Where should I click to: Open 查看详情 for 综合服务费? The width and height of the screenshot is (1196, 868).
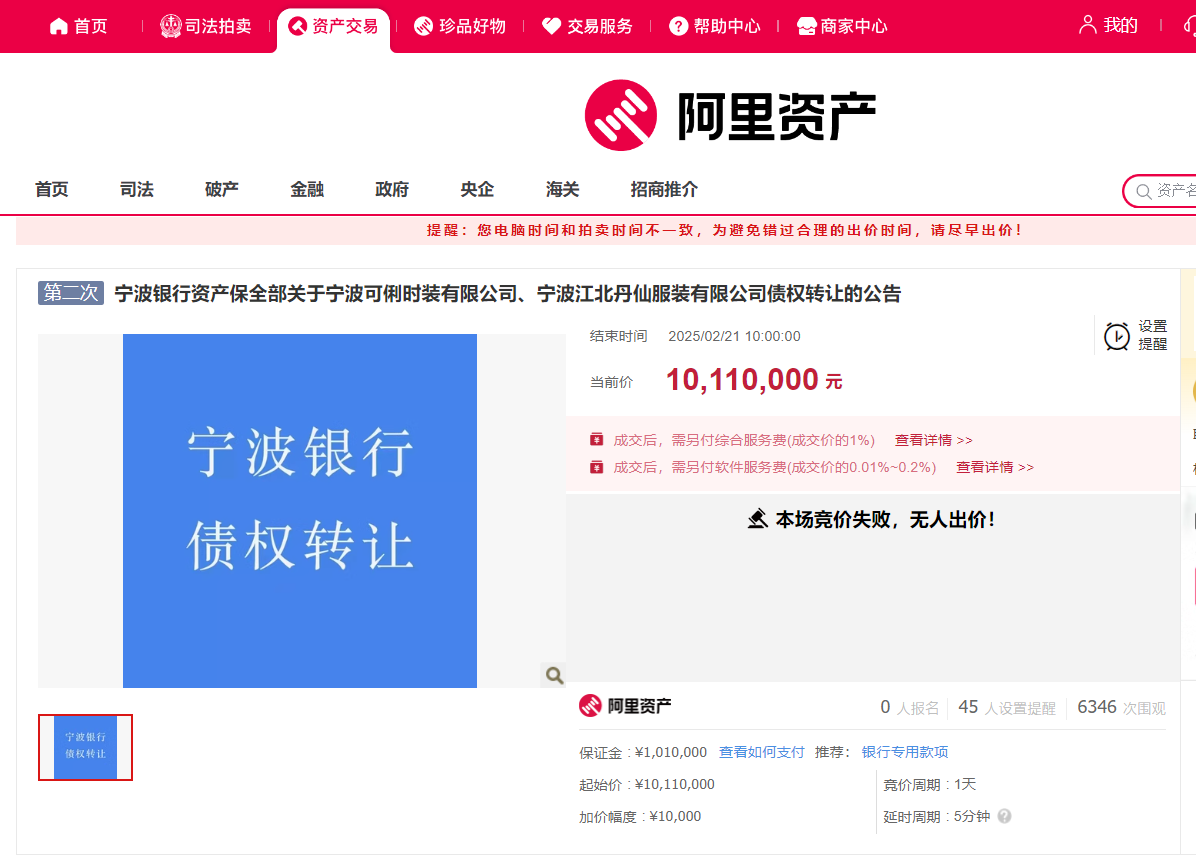click(934, 440)
